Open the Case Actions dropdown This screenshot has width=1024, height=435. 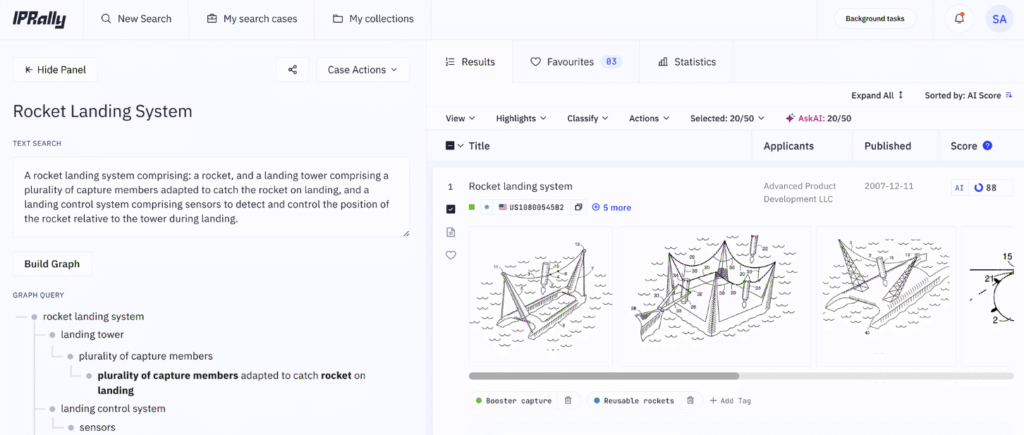(362, 70)
